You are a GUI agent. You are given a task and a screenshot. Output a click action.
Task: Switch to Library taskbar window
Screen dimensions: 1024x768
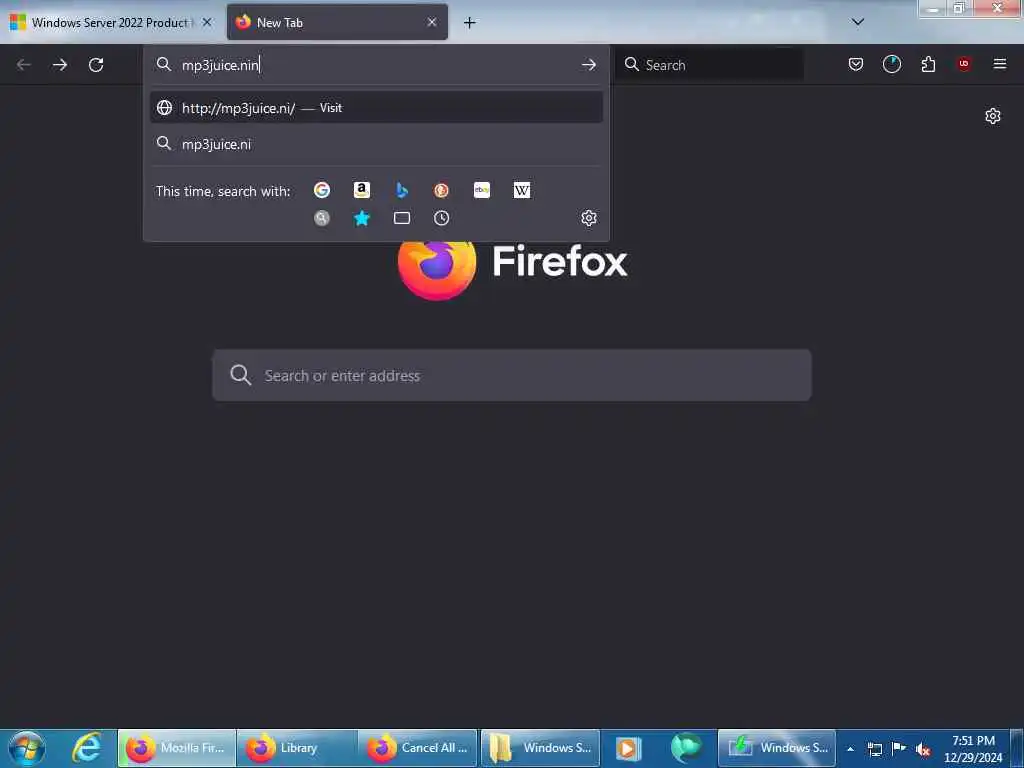[297, 748]
